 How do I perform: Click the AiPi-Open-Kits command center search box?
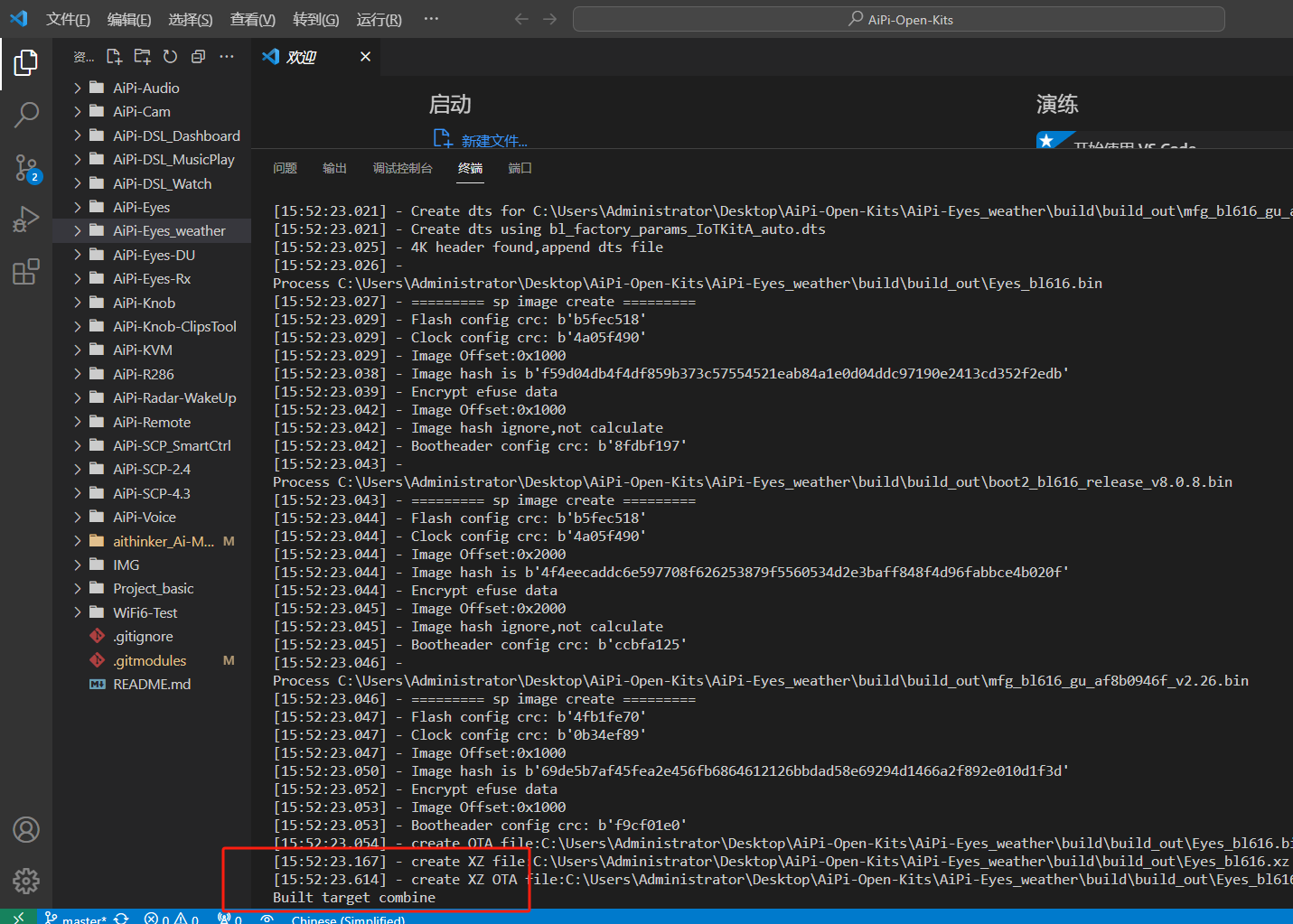pyautogui.click(x=899, y=19)
